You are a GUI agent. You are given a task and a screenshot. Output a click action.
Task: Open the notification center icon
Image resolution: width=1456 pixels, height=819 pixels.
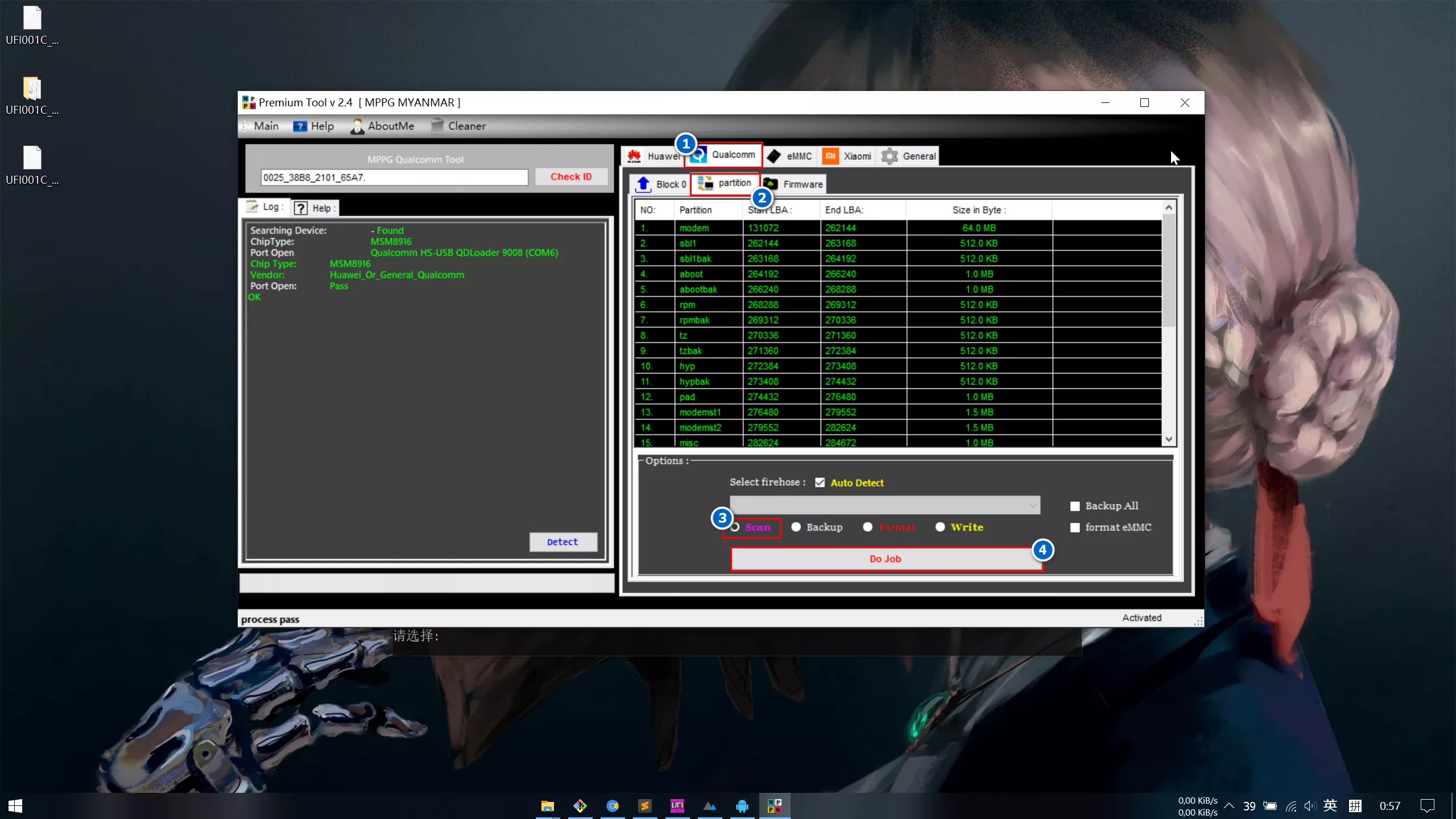(x=1428, y=806)
